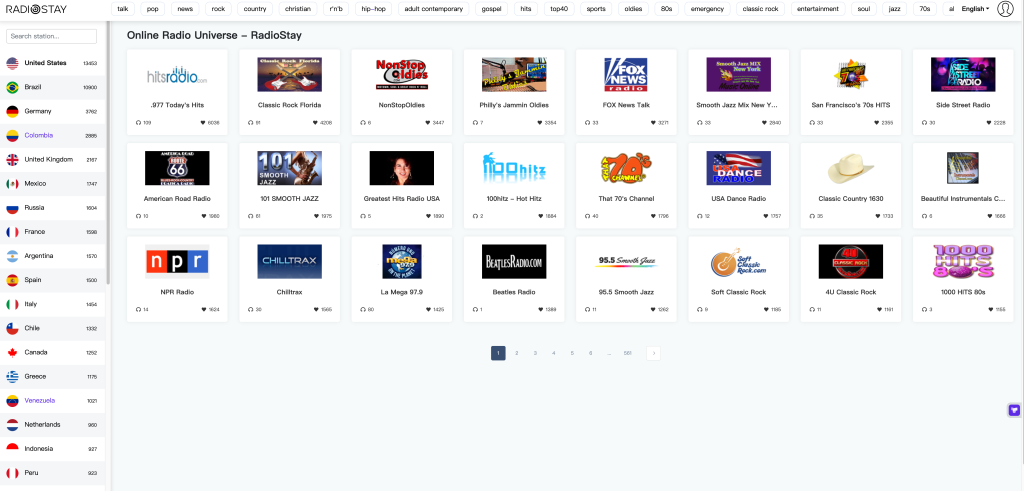Open the 100hitz logo thumbnail
The image size is (1024, 491).
(x=514, y=168)
